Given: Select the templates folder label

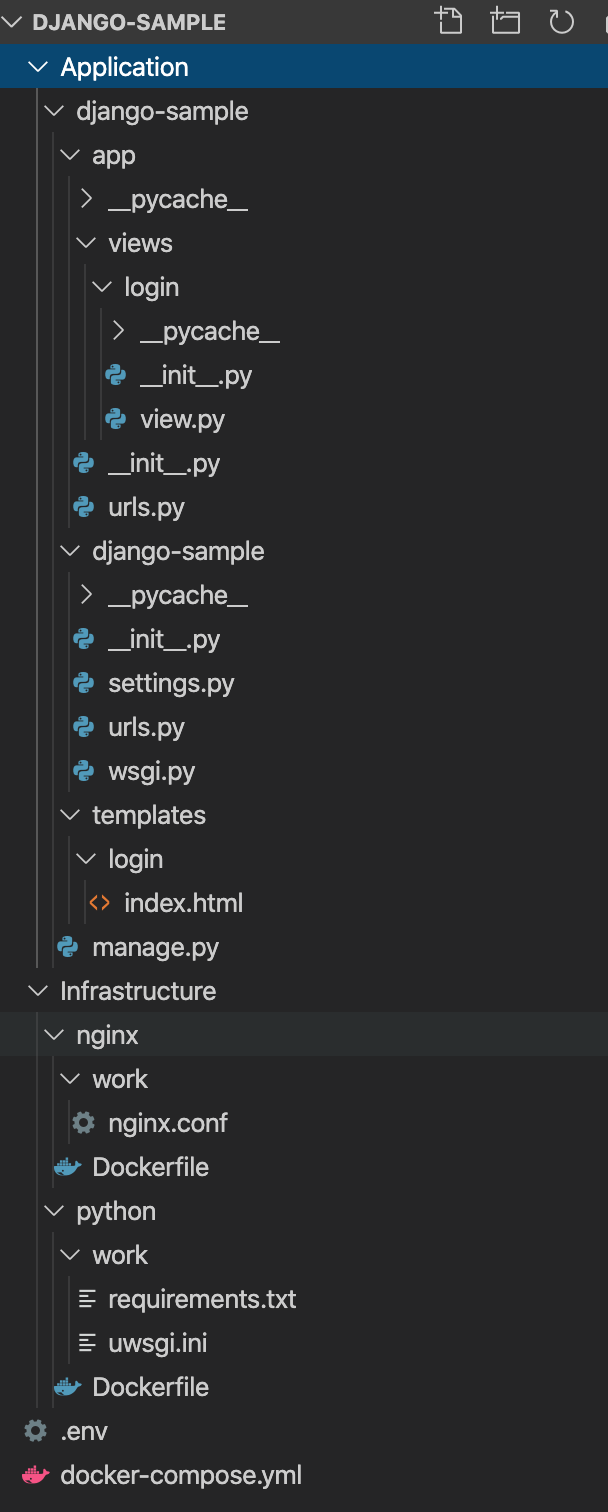Looking at the screenshot, I should 149,815.
